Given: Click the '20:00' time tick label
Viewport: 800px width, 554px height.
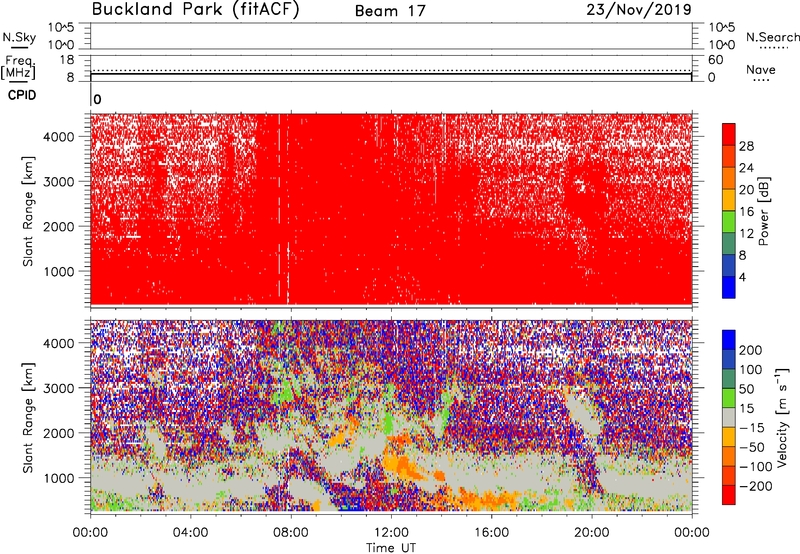Looking at the screenshot, I should pos(591,533).
